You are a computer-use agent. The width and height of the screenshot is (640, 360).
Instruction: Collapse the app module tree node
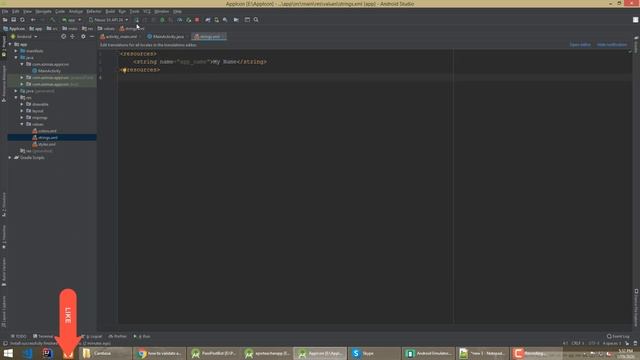10,44
